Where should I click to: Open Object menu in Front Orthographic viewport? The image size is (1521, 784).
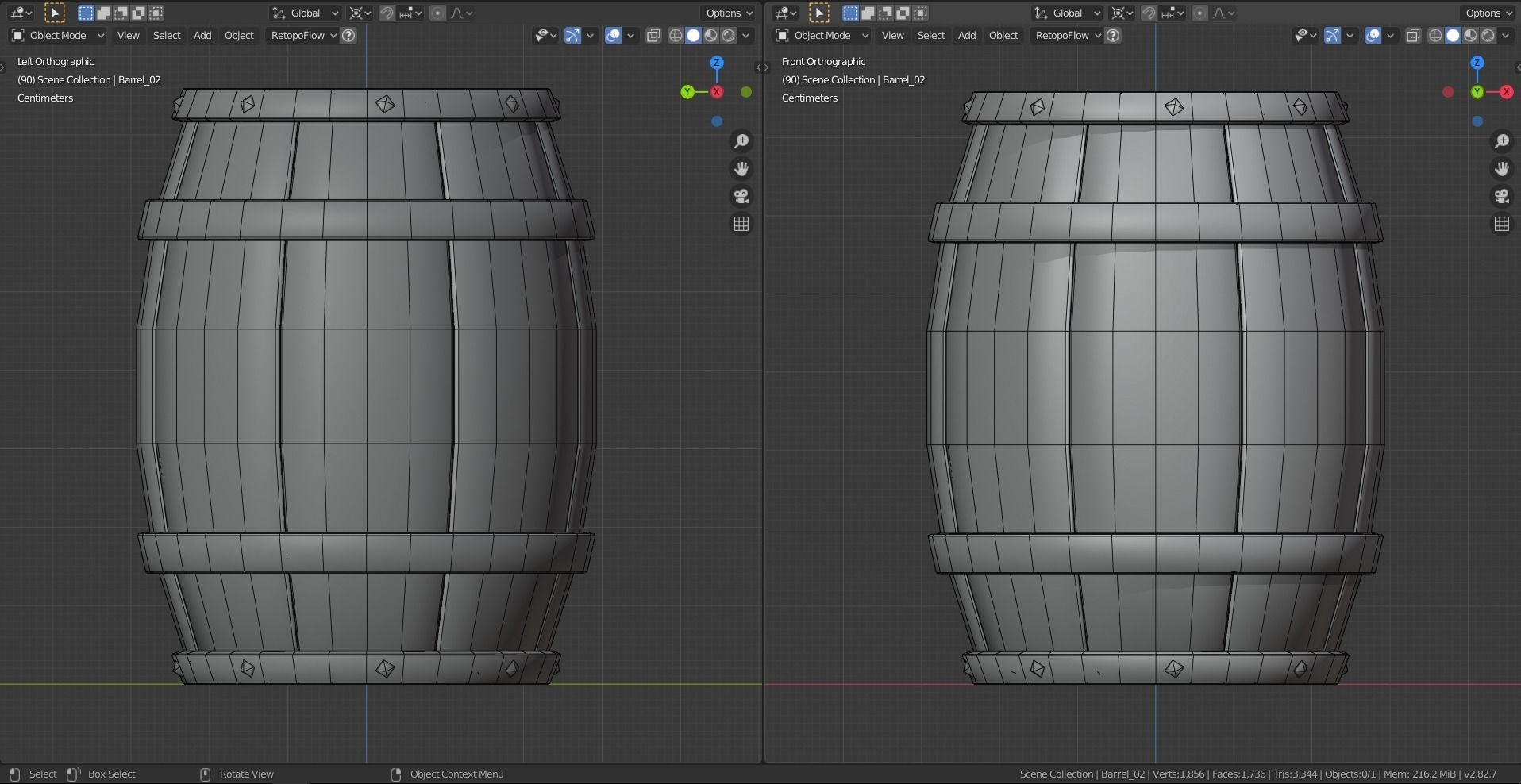[x=1003, y=35]
